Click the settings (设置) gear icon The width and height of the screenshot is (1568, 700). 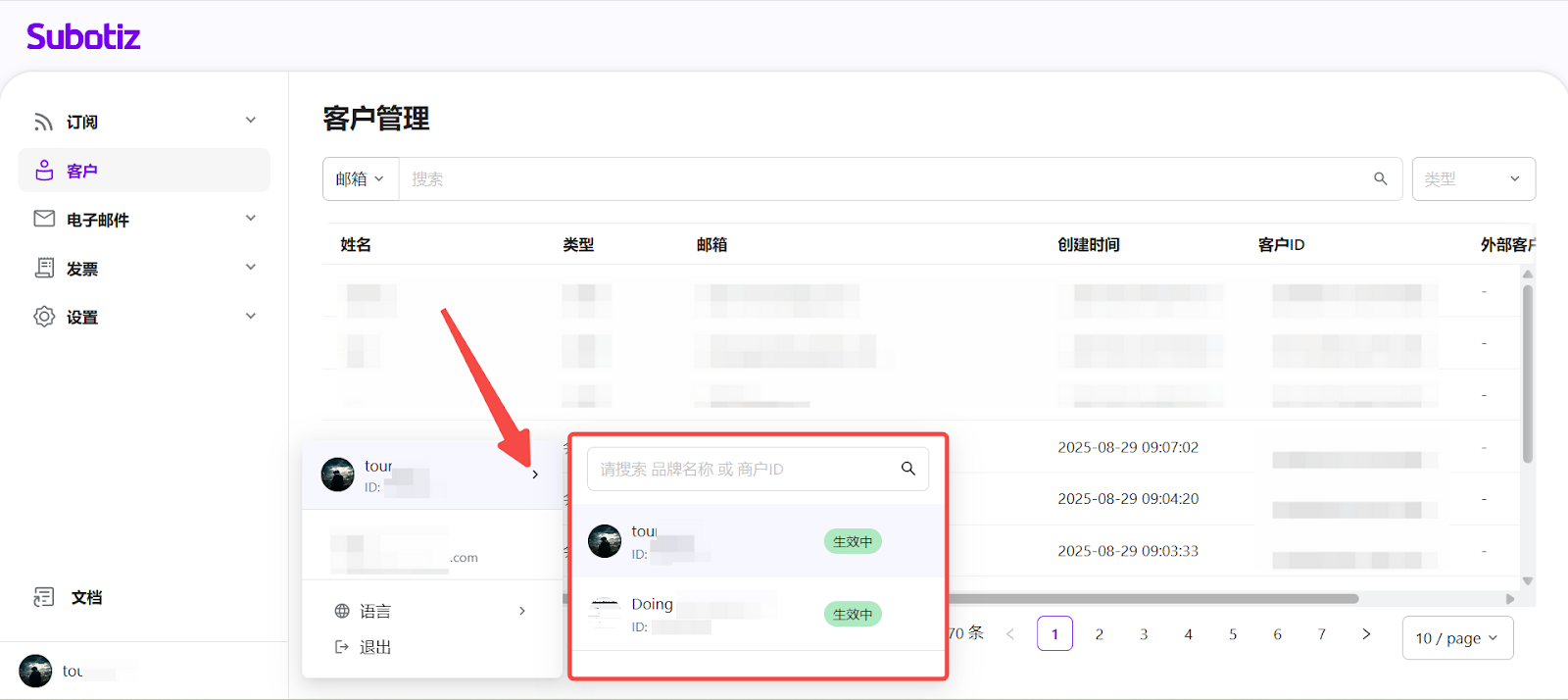click(x=44, y=317)
